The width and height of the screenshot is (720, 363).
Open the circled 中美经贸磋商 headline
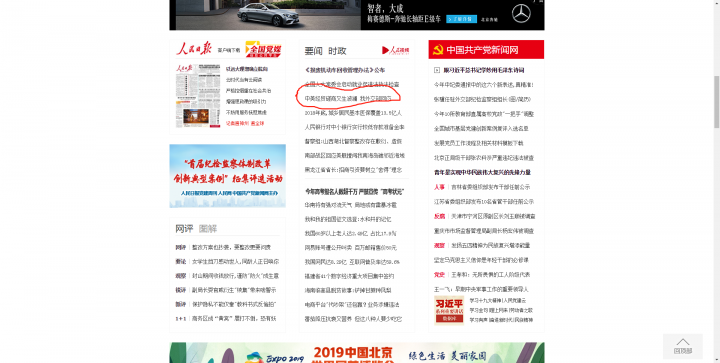348,99
